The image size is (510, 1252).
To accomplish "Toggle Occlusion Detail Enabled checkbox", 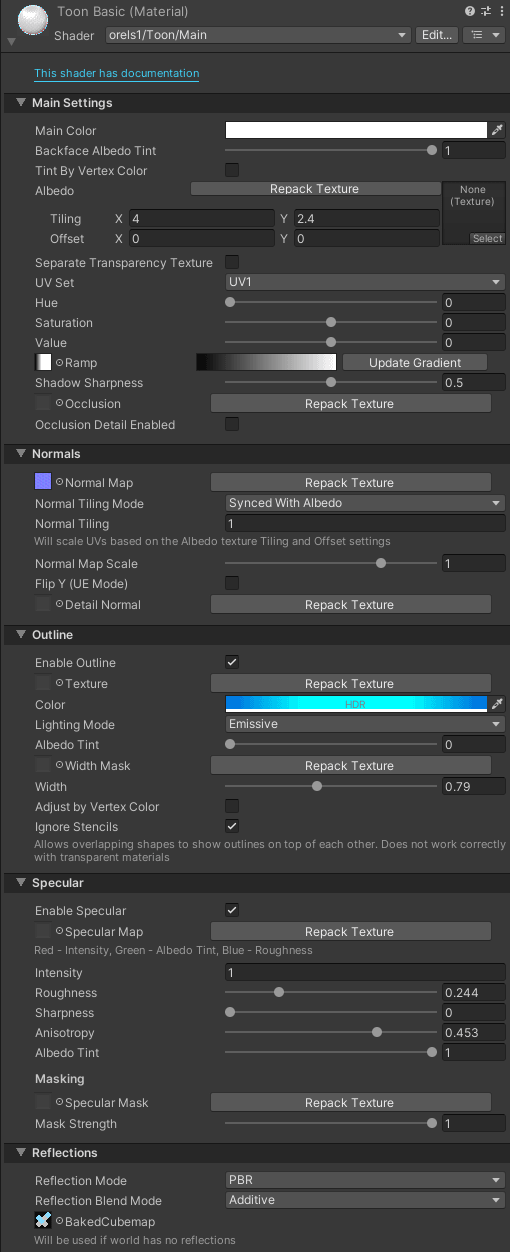I will (x=232, y=424).
